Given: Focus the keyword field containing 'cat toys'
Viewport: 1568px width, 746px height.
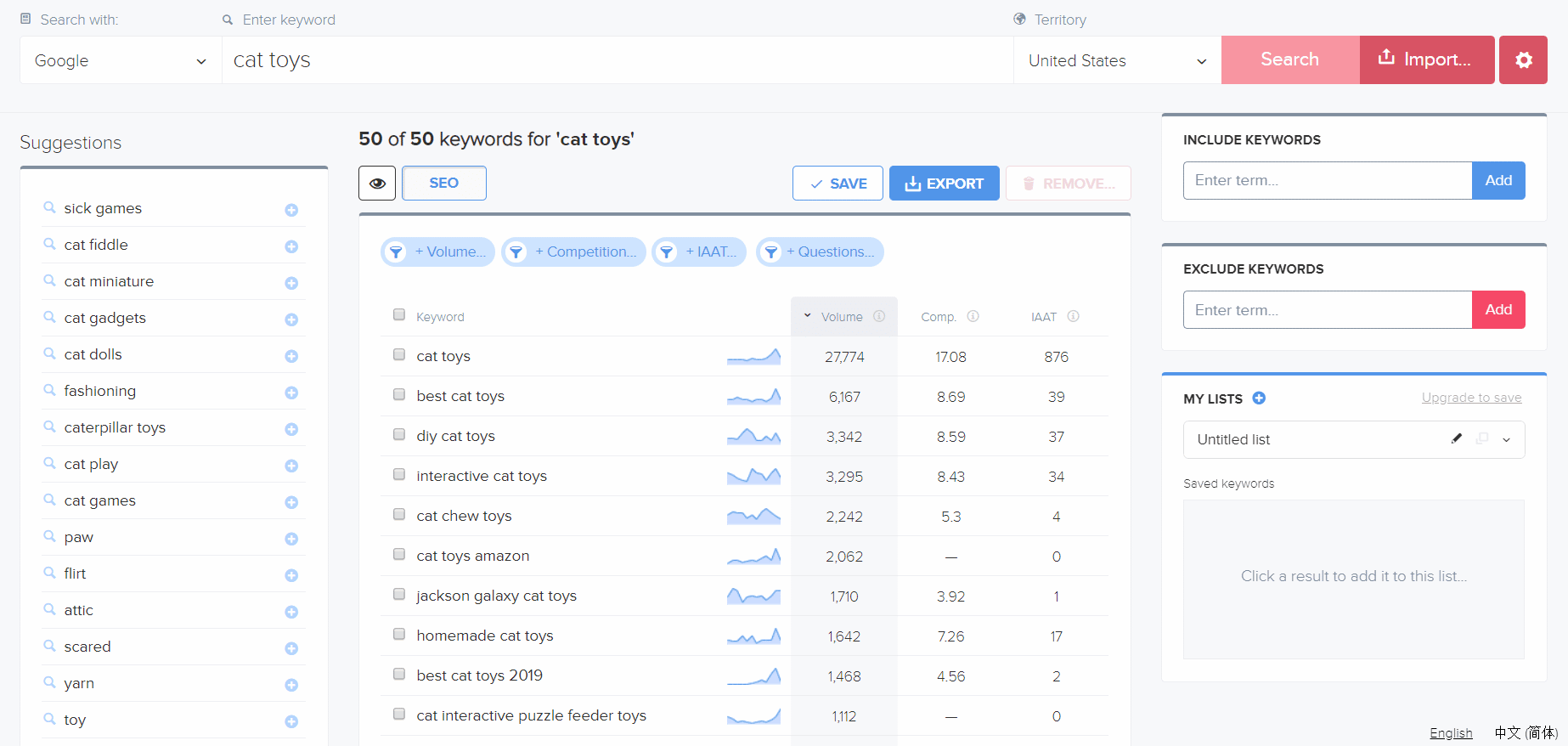Looking at the screenshot, I should tap(618, 60).
